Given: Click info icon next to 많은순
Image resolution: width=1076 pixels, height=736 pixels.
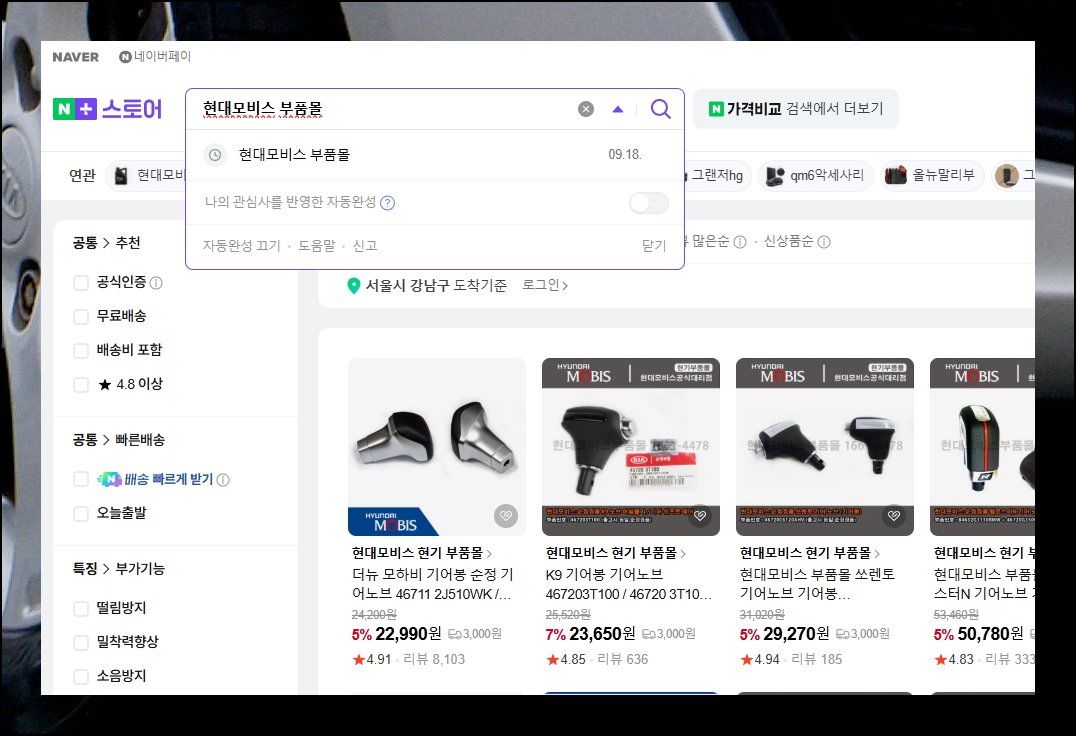Looking at the screenshot, I should pyautogui.click(x=740, y=241).
